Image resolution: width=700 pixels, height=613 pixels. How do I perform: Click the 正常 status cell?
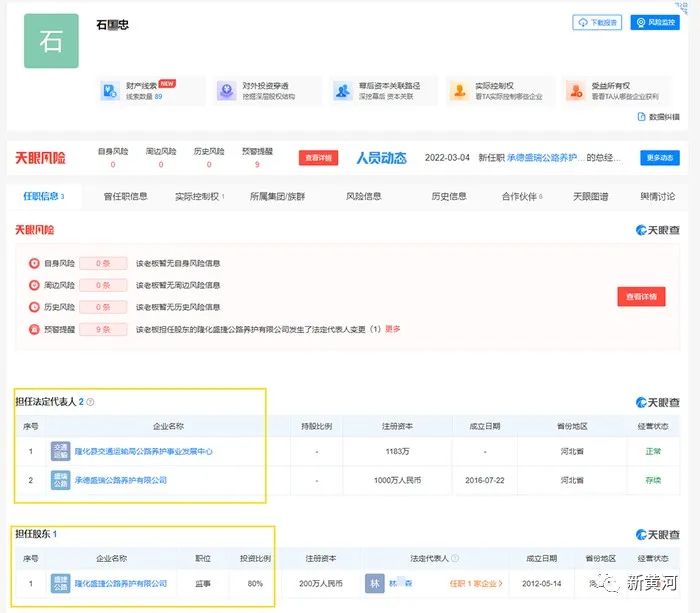pos(653,451)
